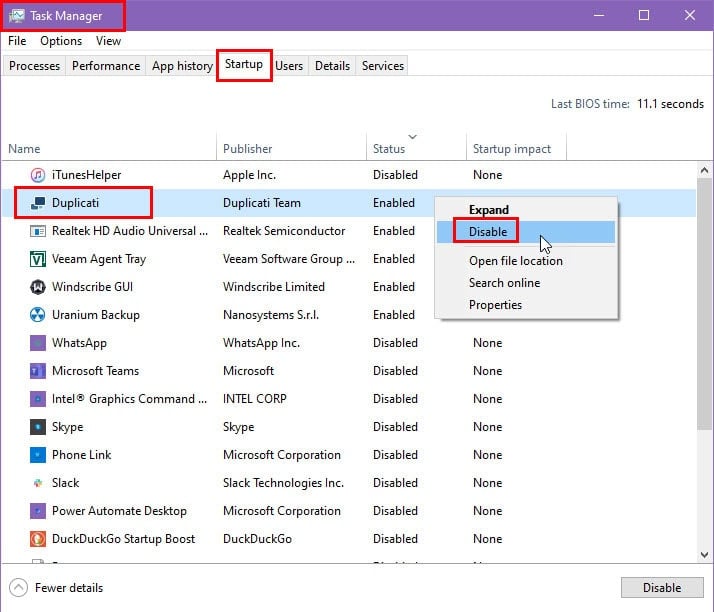Viewport: 714px width, 612px height.
Task: Click the Uranium Backup icon
Action: pyautogui.click(x=37, y=315)
